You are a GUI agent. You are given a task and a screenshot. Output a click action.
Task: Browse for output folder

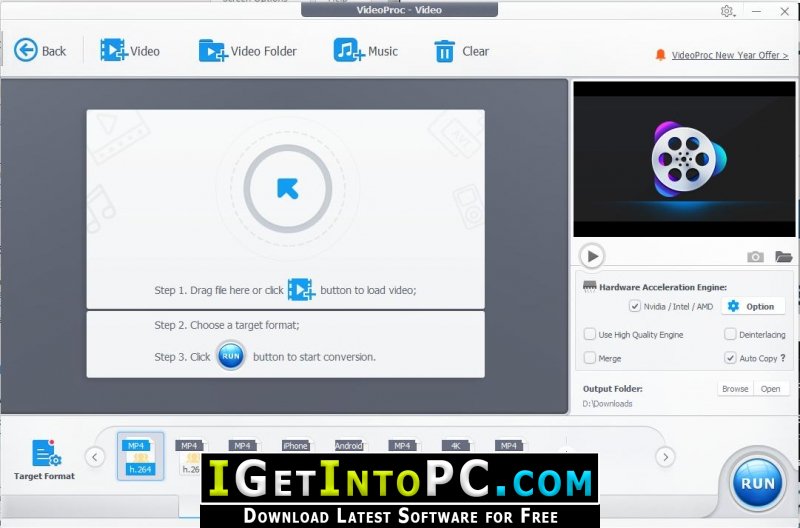pyautogui.click(x=735, y=388)
